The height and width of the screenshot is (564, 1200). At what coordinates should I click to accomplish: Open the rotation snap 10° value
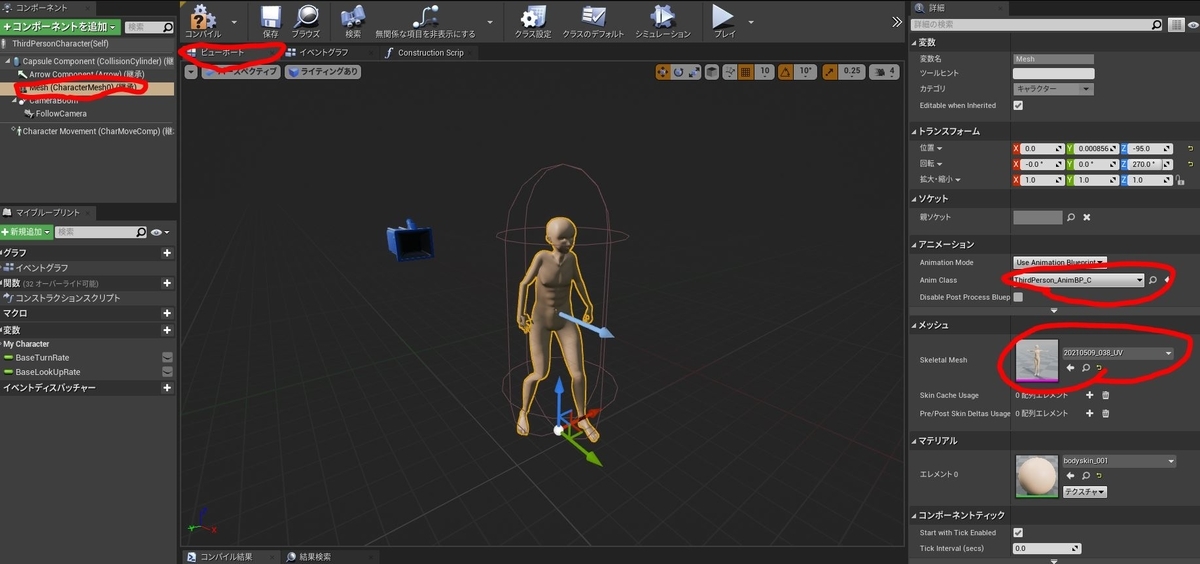(x=806, y=72)
